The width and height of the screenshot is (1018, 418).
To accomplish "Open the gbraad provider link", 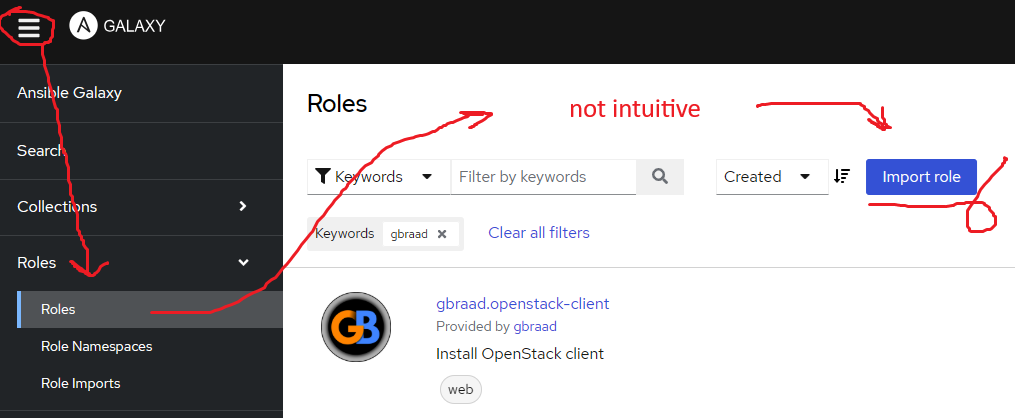I will (x=535, y=326).
